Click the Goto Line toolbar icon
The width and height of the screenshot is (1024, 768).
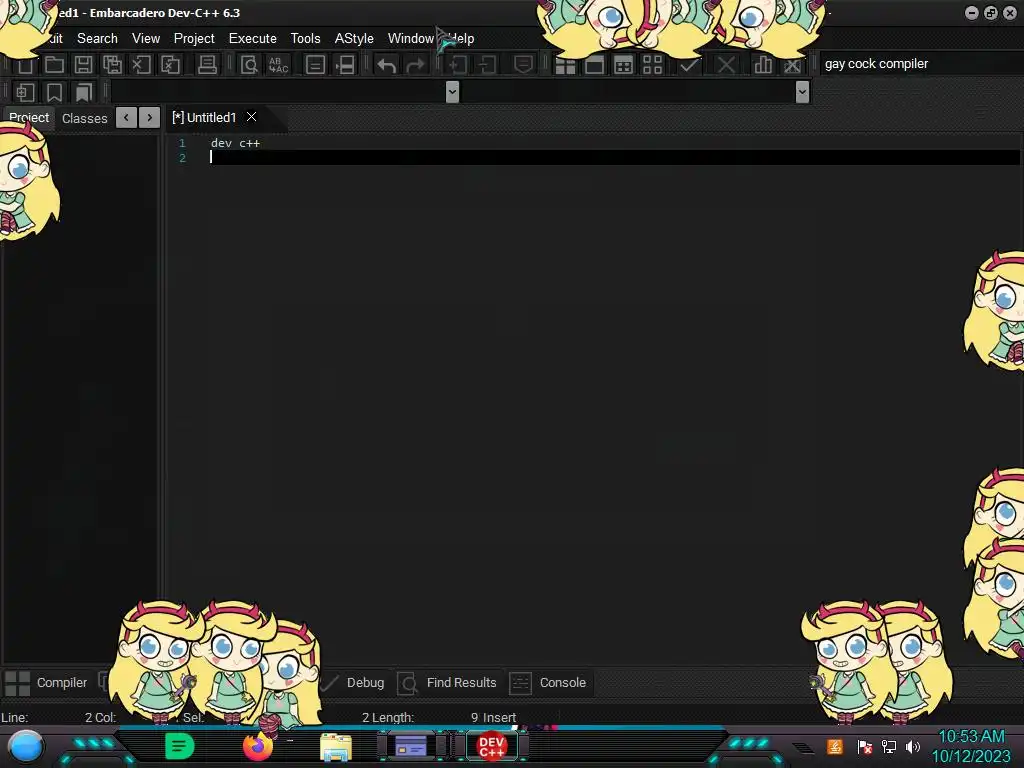344,64
